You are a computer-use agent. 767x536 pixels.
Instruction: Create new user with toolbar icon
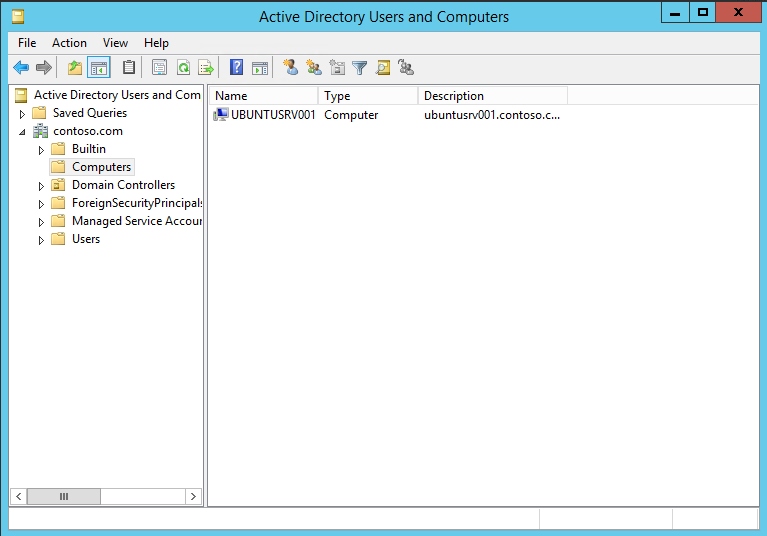(x=291, y=67)
